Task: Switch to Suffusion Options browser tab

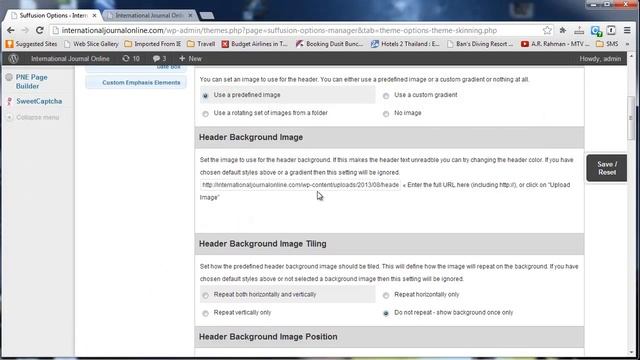Action: pos(53,16)
